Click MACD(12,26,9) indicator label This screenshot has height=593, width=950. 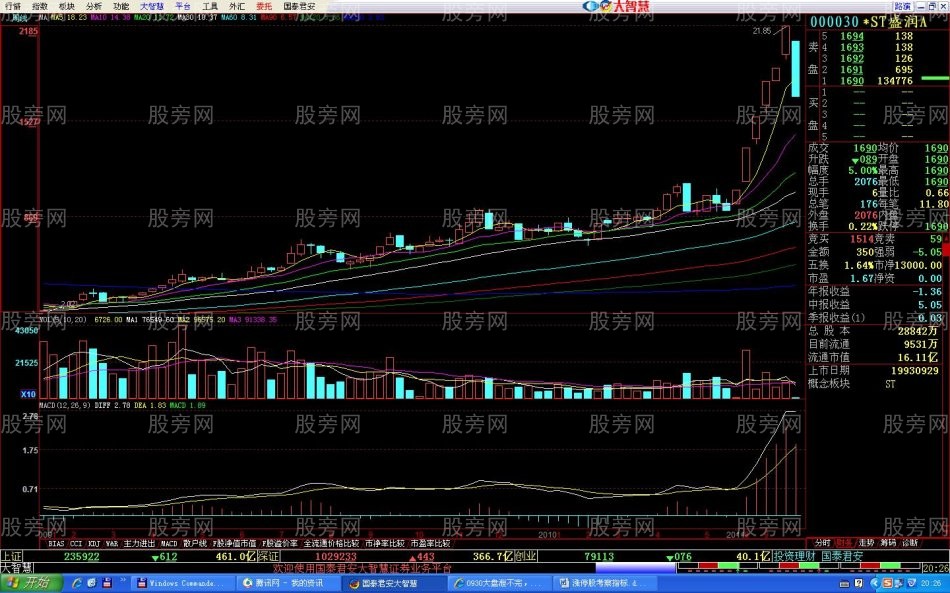point(65,405)
